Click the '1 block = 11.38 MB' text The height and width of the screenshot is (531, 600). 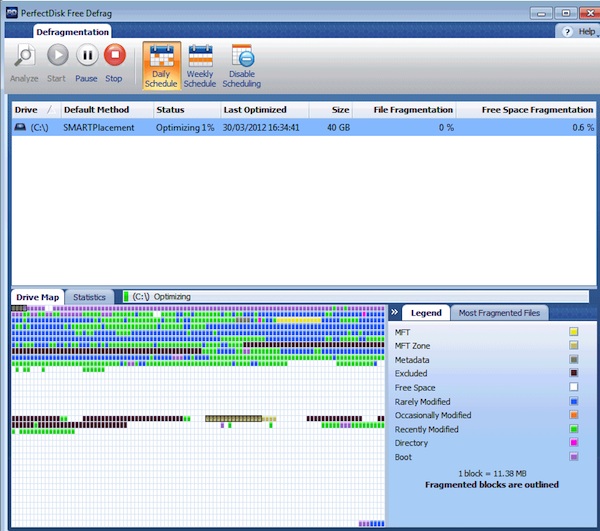492,474
